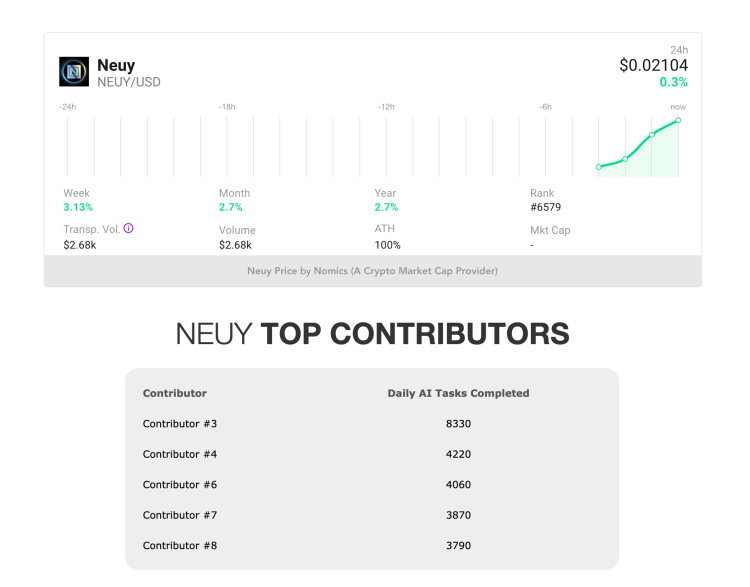Open the Neuy coin name link
Viewport: 750px width, 587px height.
tap(116, 66)
